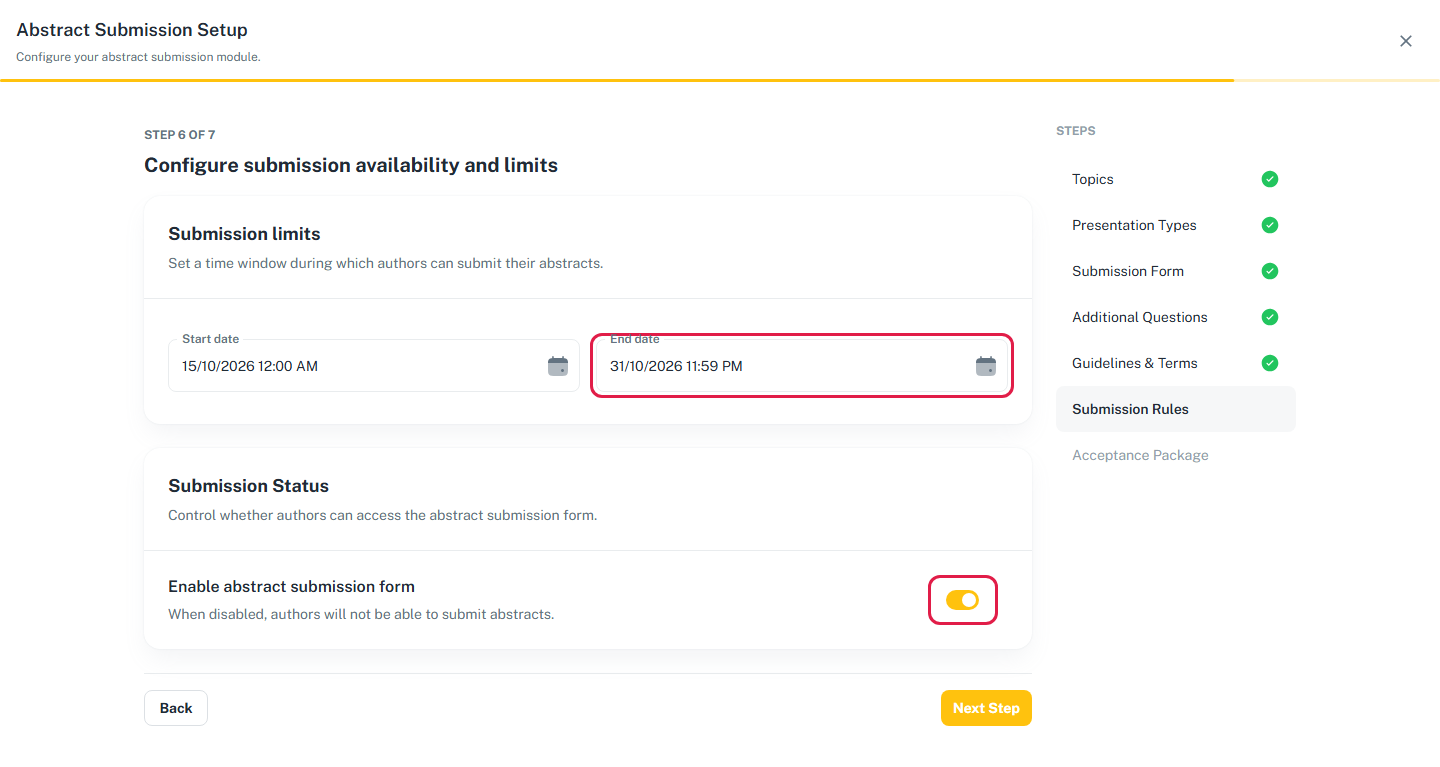Screen dimensions: 1440x767
Task: Toggle the Enable abstract submission form switch
Action: click(962, 600)
